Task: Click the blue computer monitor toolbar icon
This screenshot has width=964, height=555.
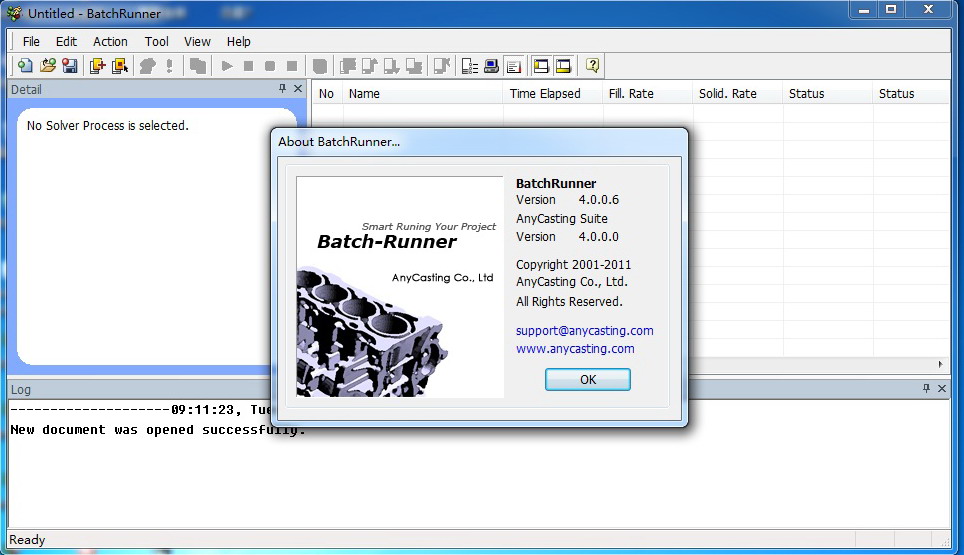Action: click(x=491, y=66)
